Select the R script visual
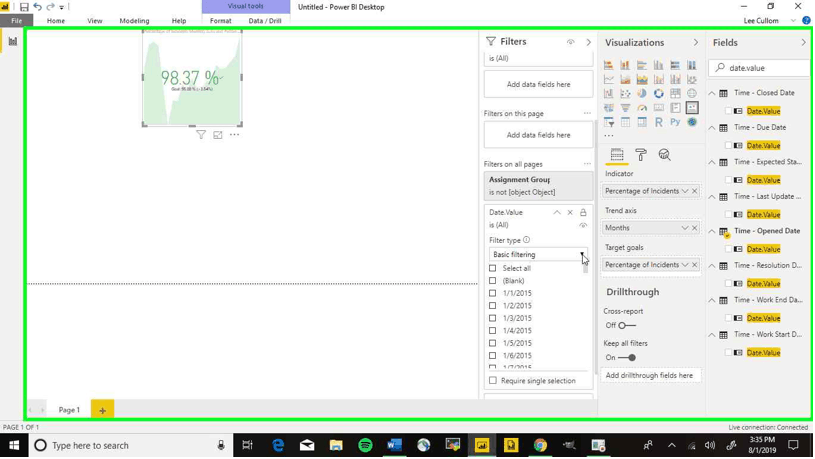The width and height of the screenshot is (815, 459). 659,122
